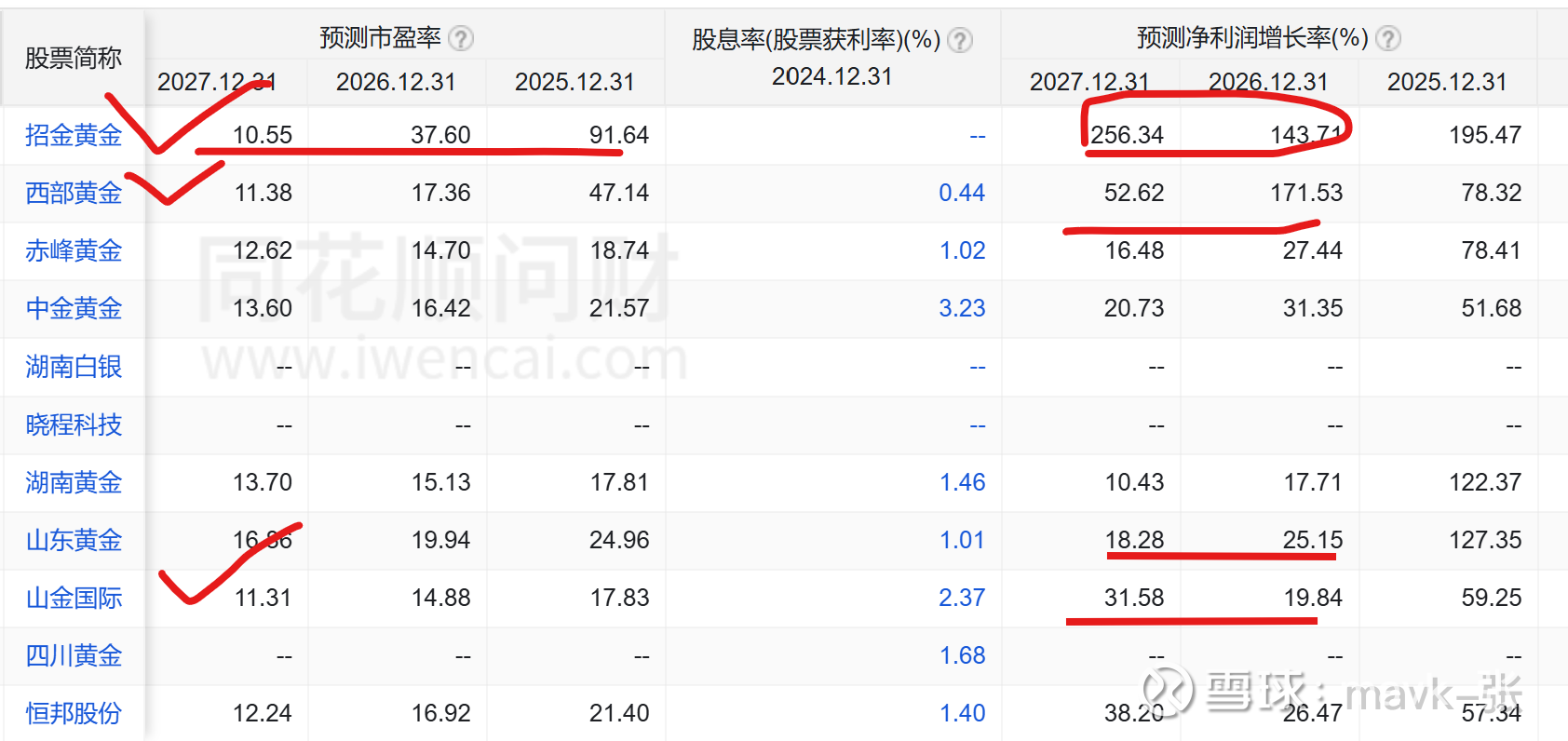Click the help icon beside 预测市盈率
The image size is (1568, 741).
click(461, 38)
